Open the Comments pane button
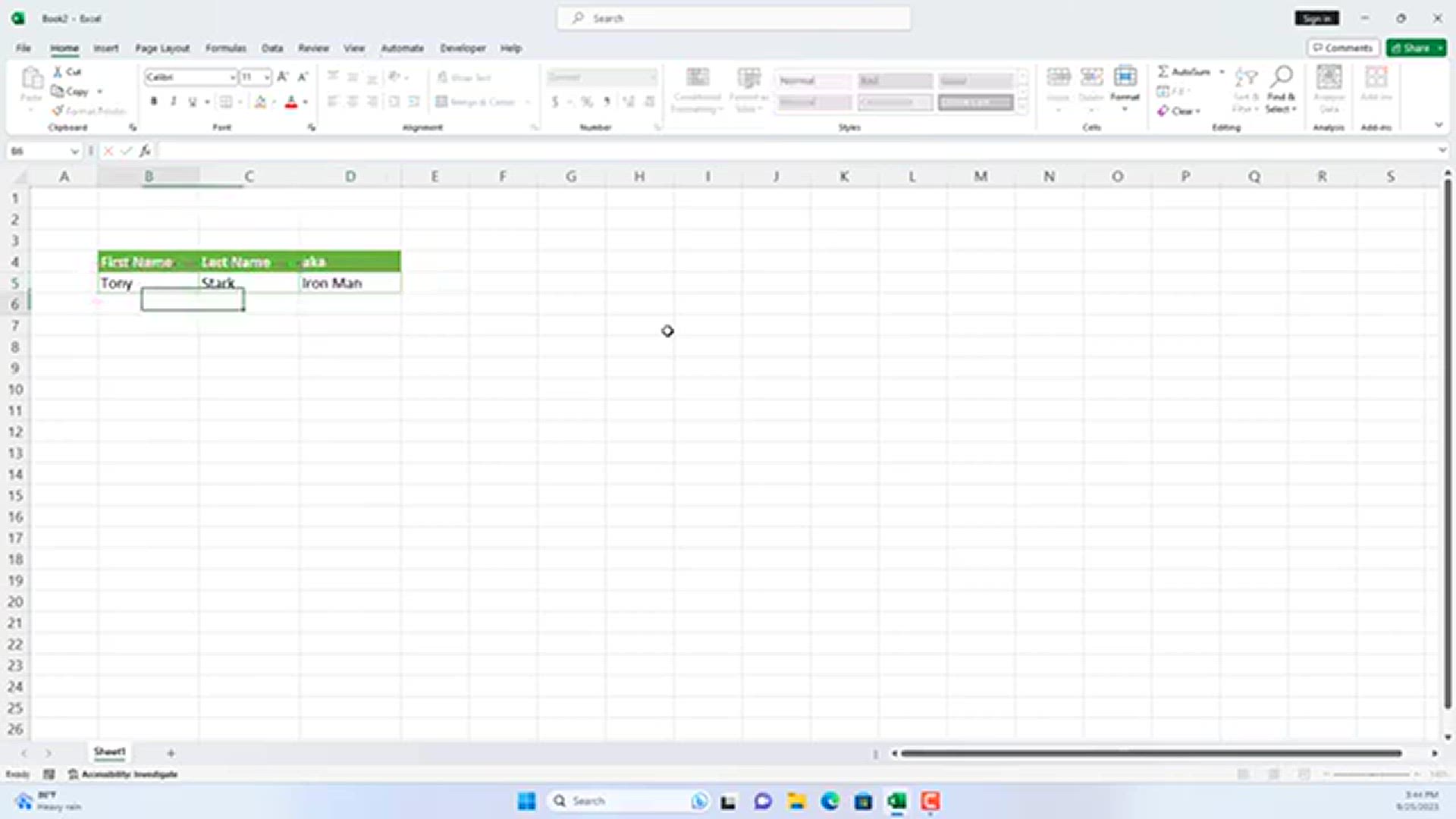1456x819 pixels. point(1343,48)
